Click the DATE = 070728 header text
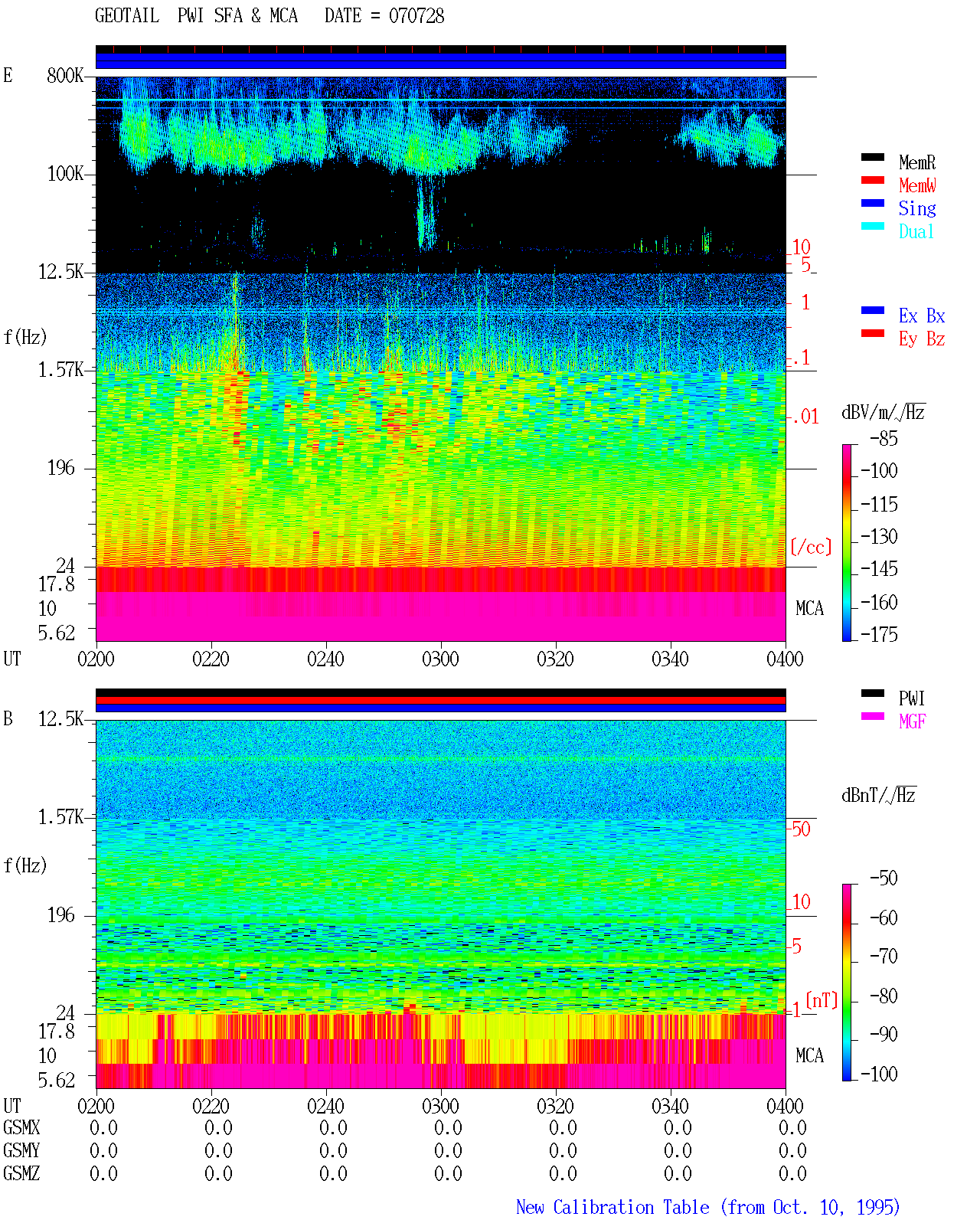This screenshot has height=1220, width=980. pos(384,15)
